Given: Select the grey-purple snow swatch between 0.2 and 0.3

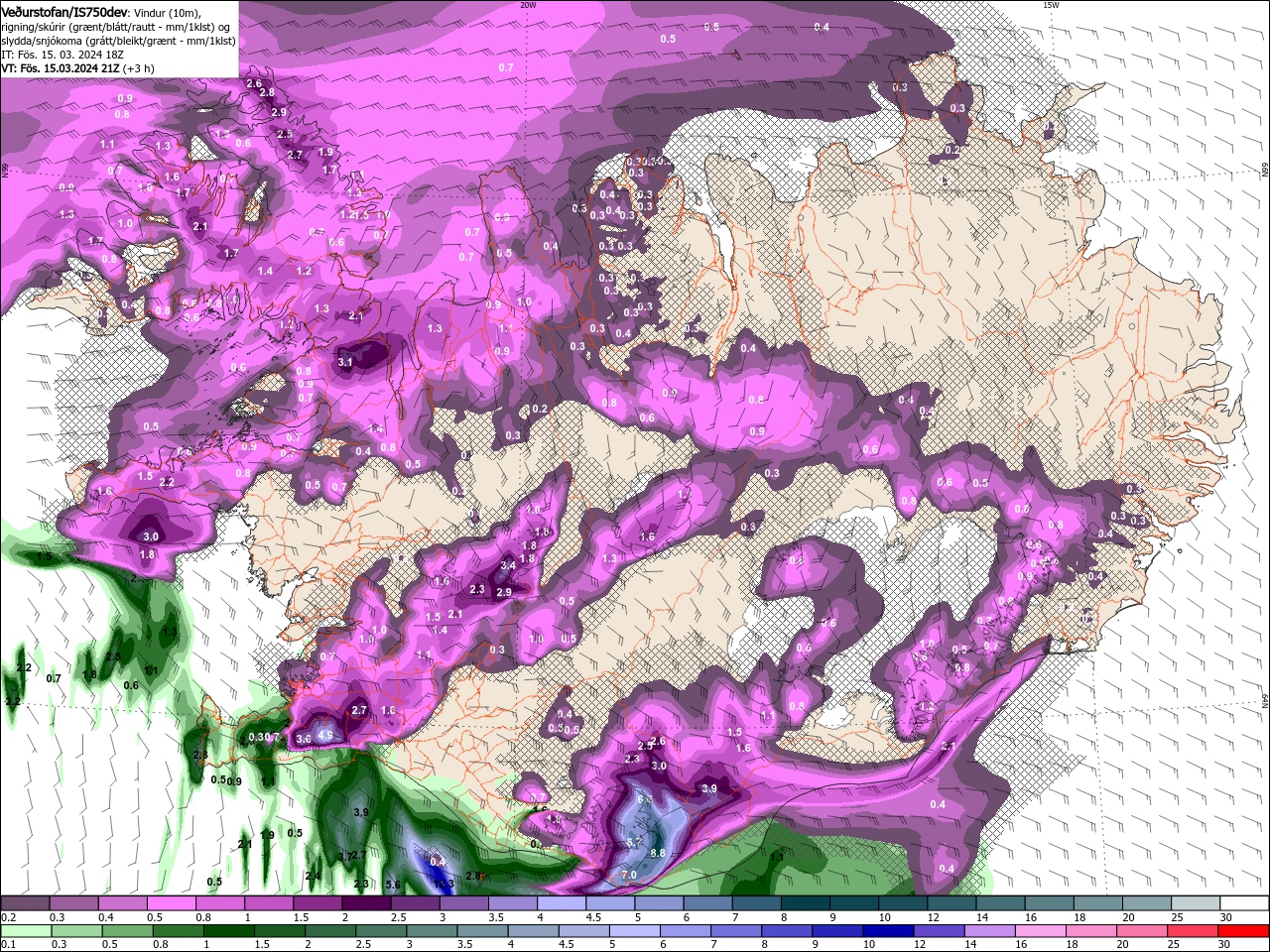Looking at the screenshot, I should pos(26,903).
